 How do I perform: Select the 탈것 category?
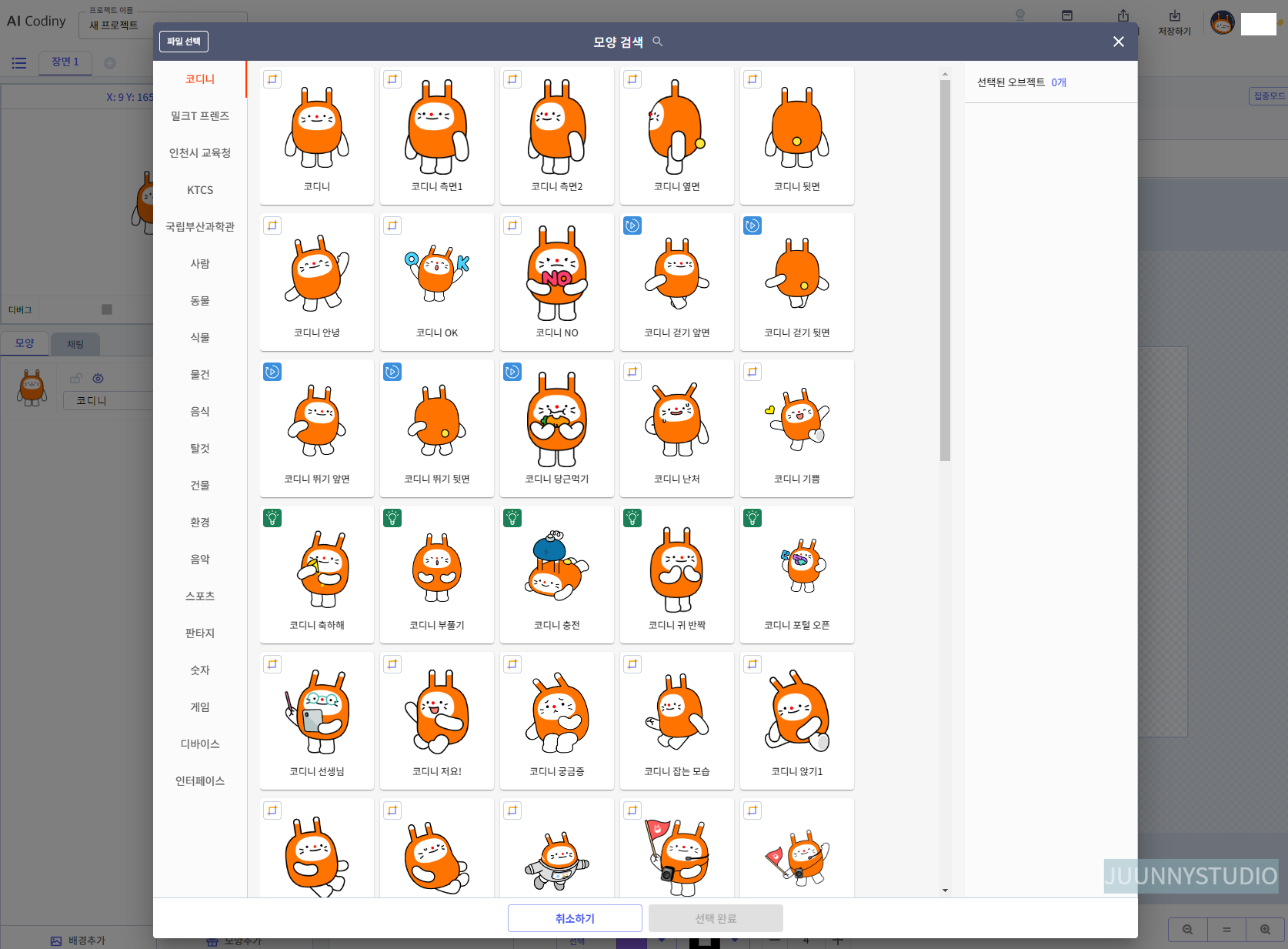[x=200, y=449]
